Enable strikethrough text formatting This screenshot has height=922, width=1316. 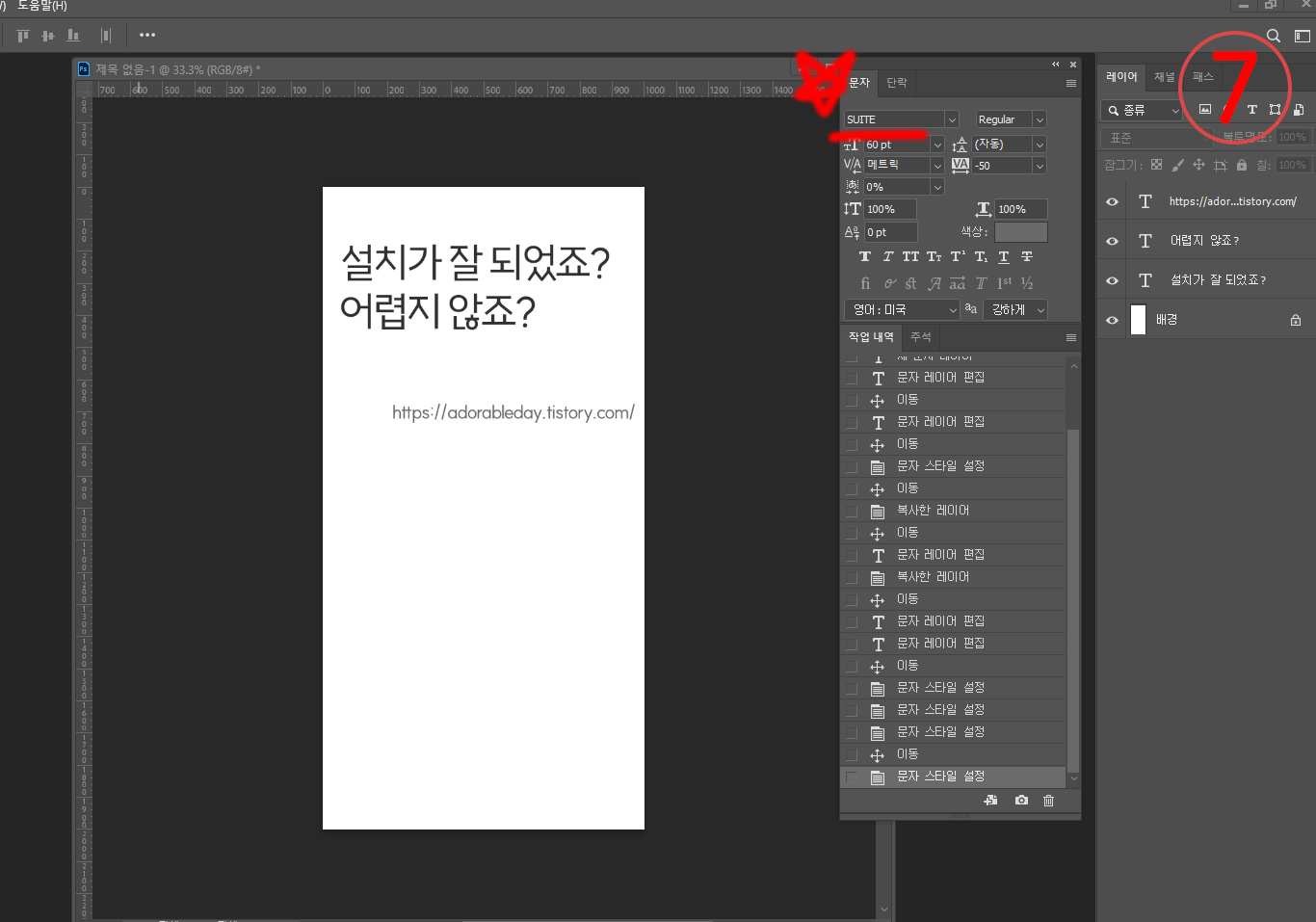click(1027, 256)
